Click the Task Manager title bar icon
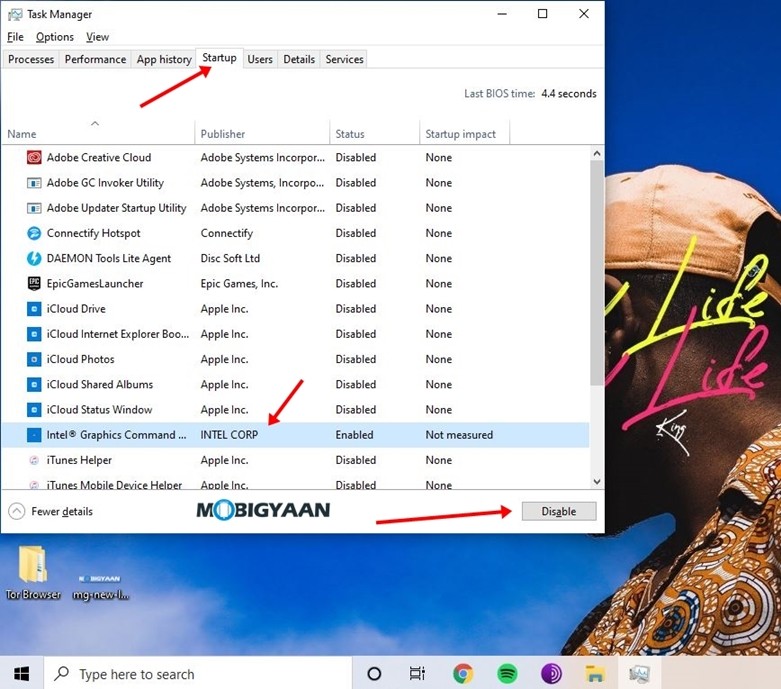This screenshot has height=689, width=781. click(x=15, y=14)
